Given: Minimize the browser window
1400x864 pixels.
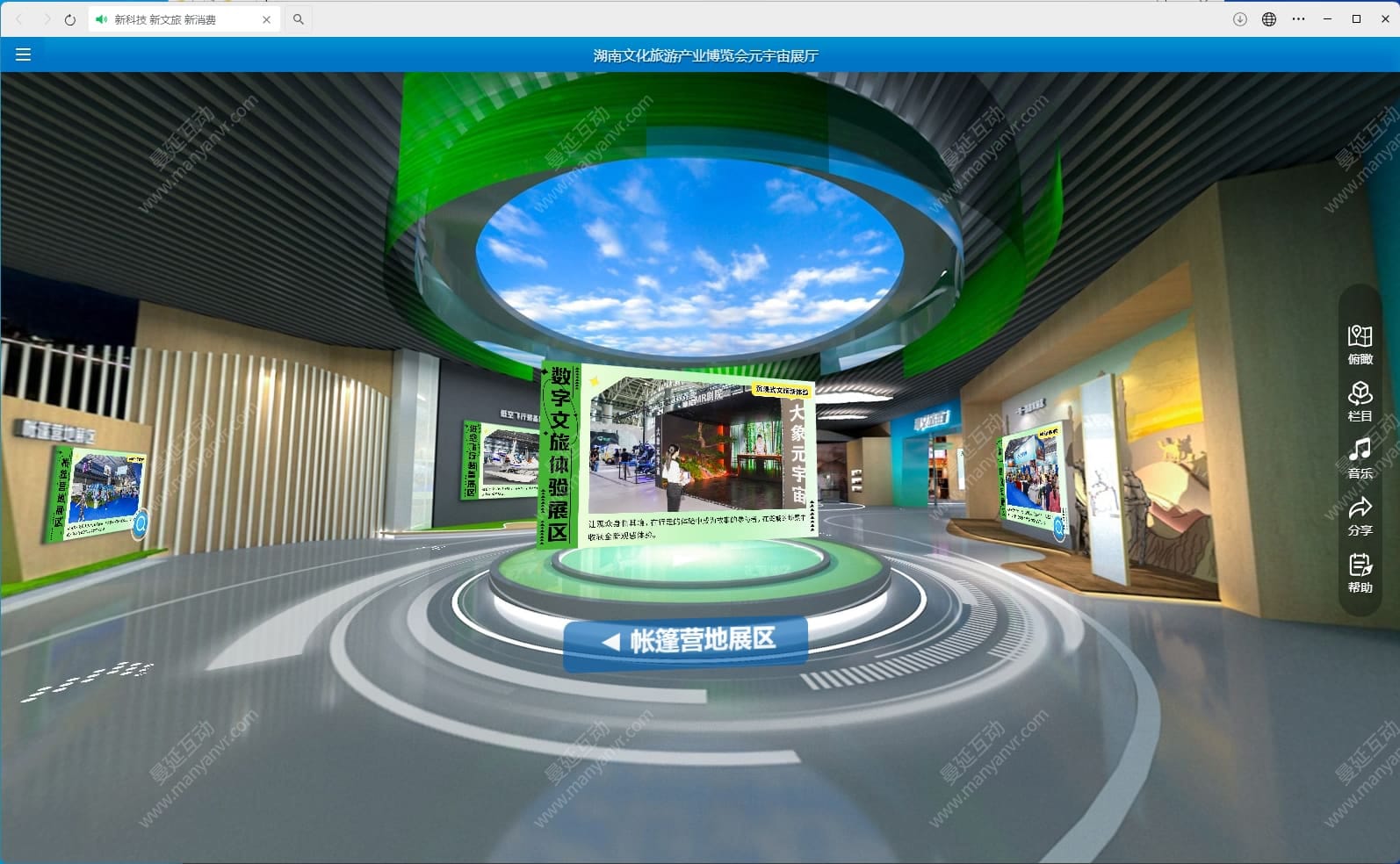Looking at the screenshot, I should (1327, 19).
